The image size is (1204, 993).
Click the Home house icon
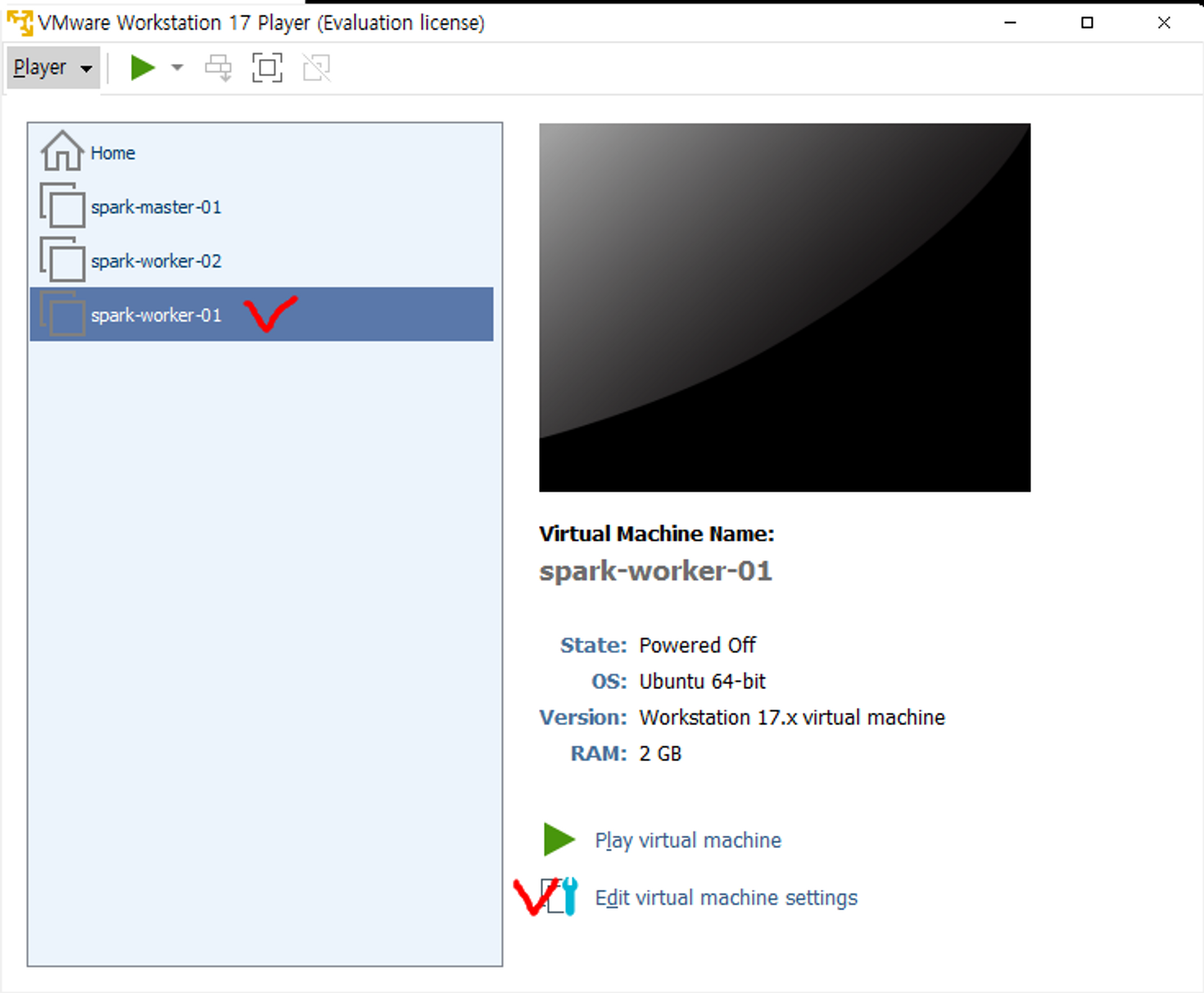click(x=62, y=152)
